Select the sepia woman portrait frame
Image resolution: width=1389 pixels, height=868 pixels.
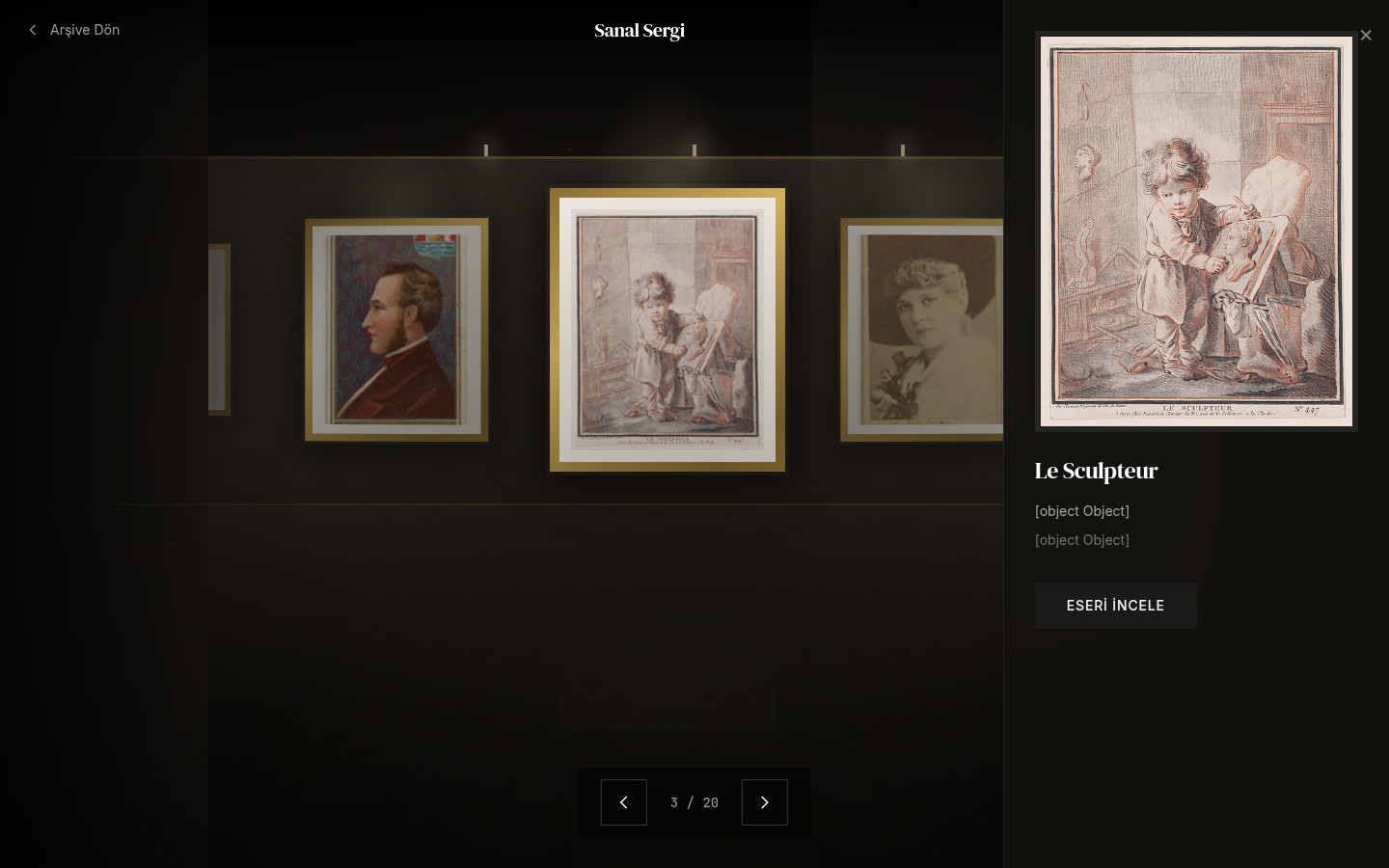[x=922, y=330]
